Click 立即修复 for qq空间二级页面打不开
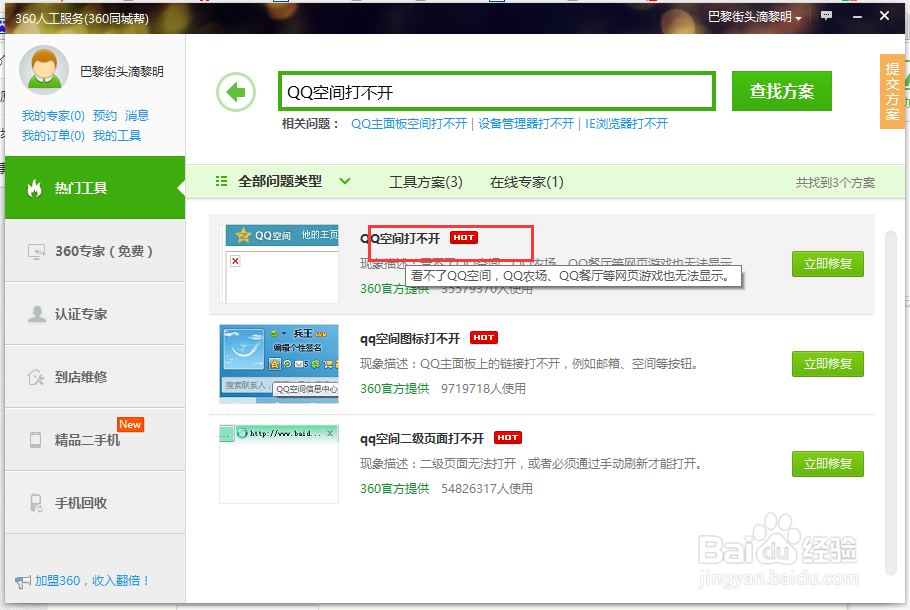The image size is (910, 610). coord(828,464)
